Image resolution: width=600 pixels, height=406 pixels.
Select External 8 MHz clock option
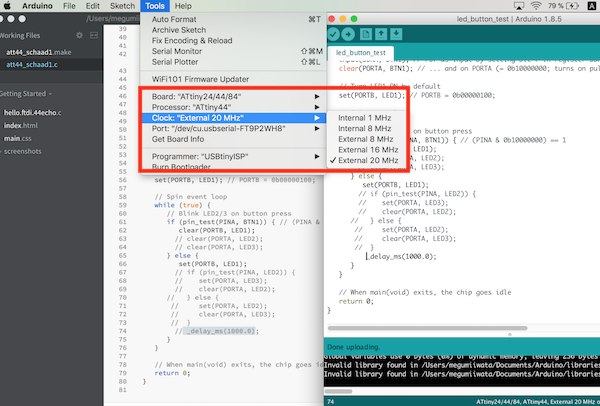365,139
